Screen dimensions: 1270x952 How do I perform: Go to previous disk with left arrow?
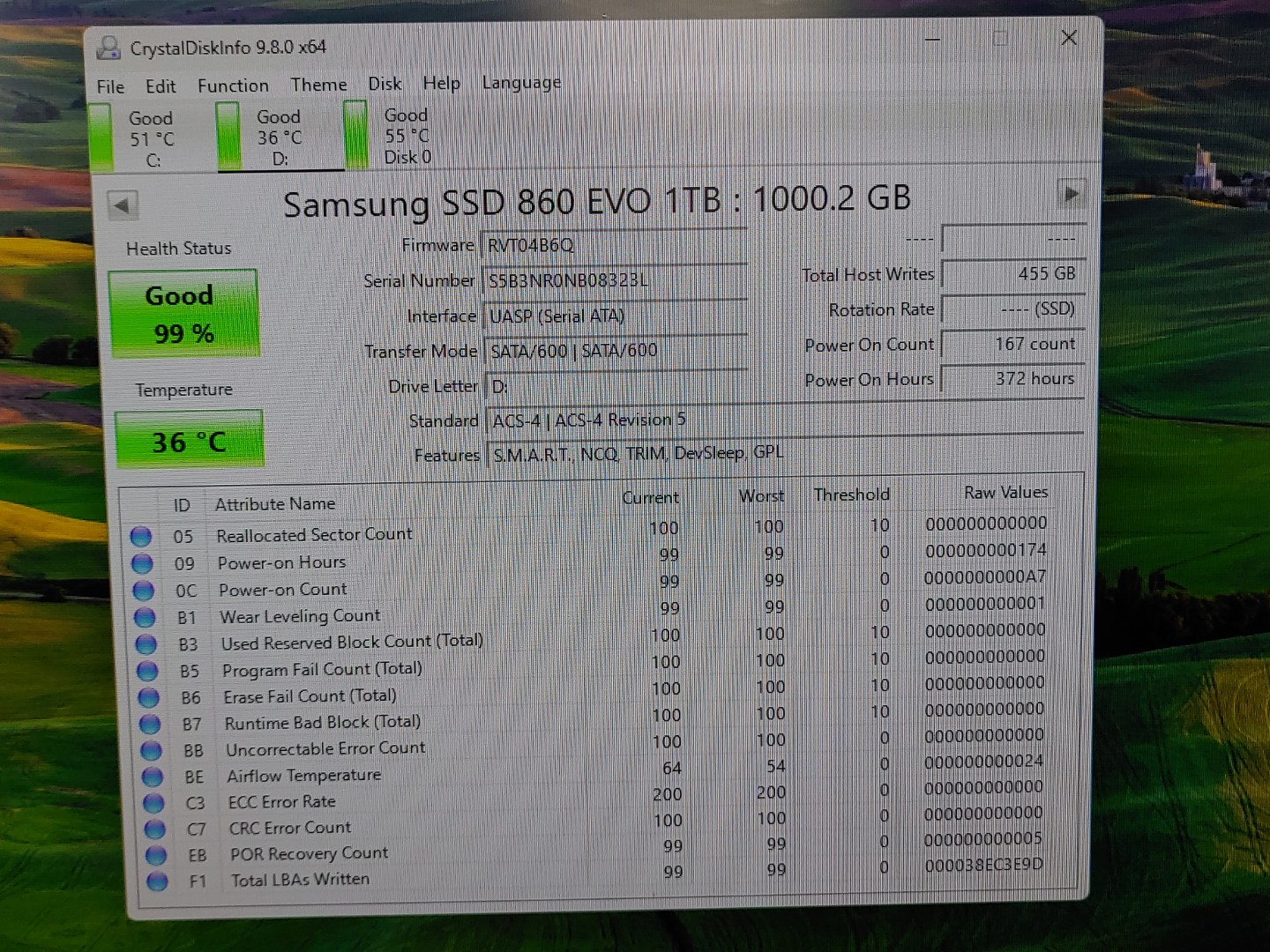pyautogui.click(x=122, y=205)
